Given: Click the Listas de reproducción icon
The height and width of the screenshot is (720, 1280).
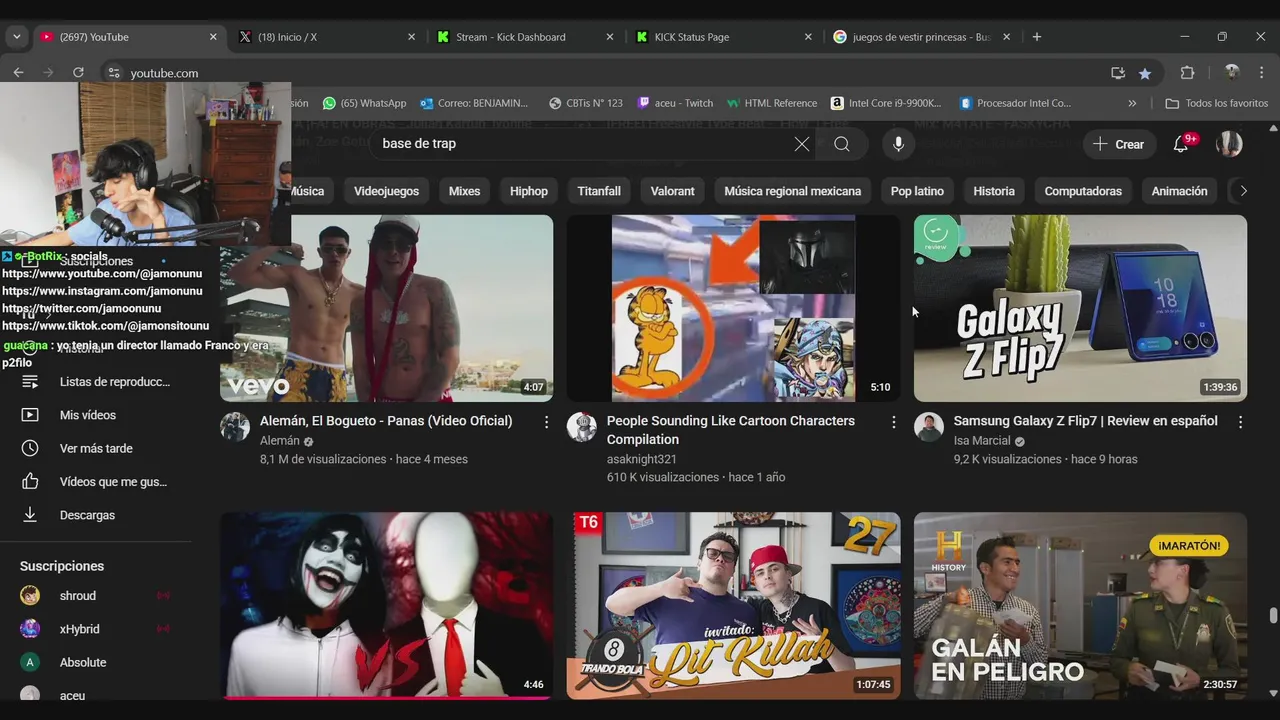Looking at the screenshot, I should click(30, 382).
